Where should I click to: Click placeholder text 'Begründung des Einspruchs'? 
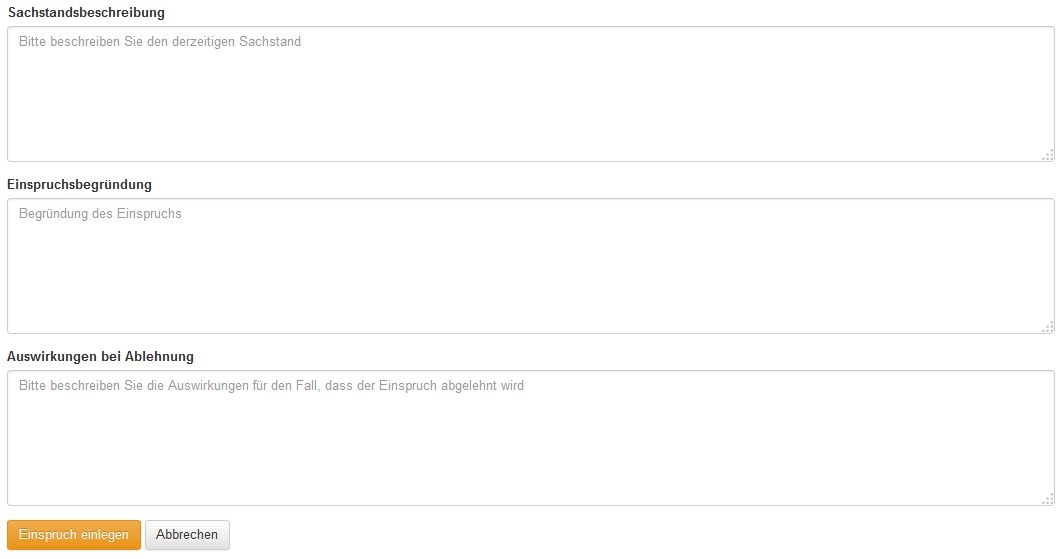(100, 214)
